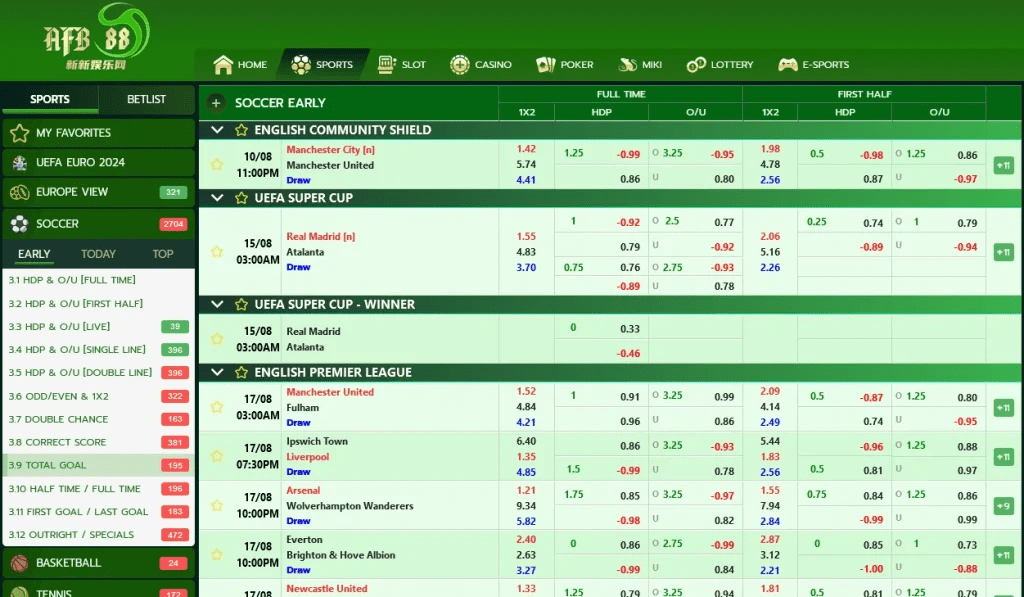1024x597 pixels.
Task: Open the Poker cards icon
Action: tap(545, 65)
